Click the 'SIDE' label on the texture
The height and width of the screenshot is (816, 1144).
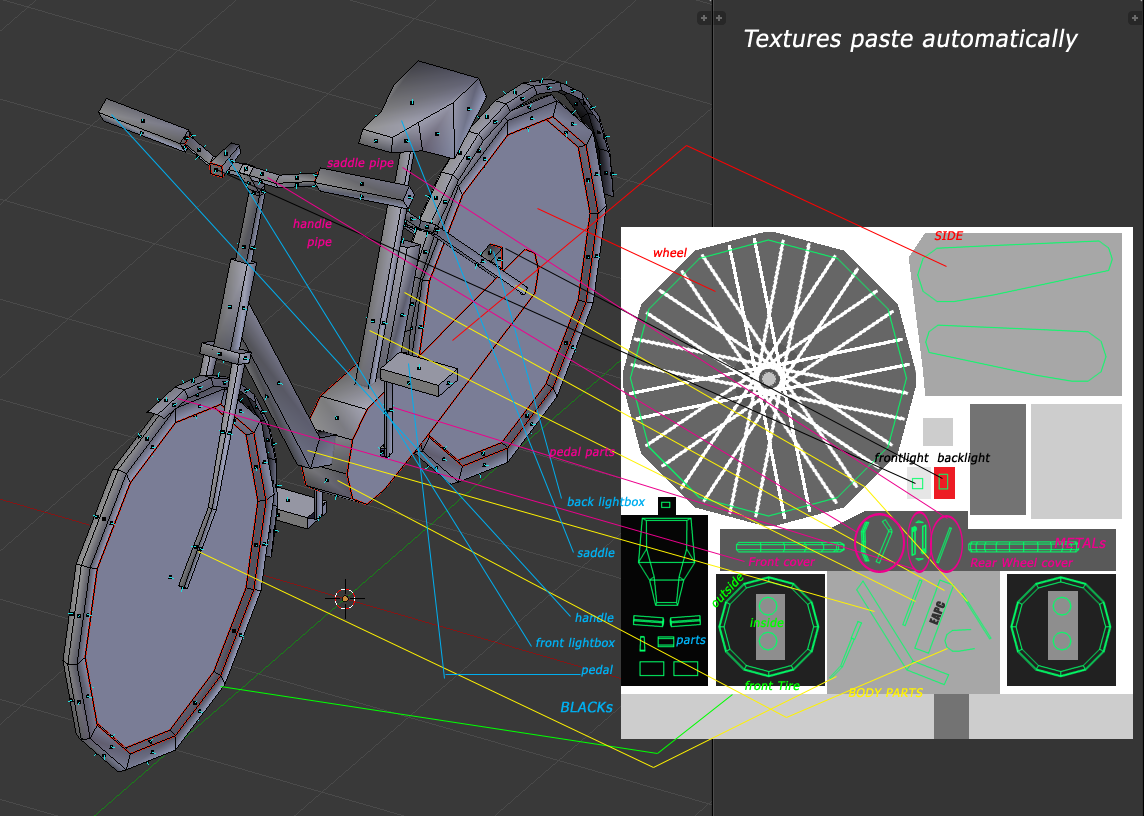tap(948, 236)
